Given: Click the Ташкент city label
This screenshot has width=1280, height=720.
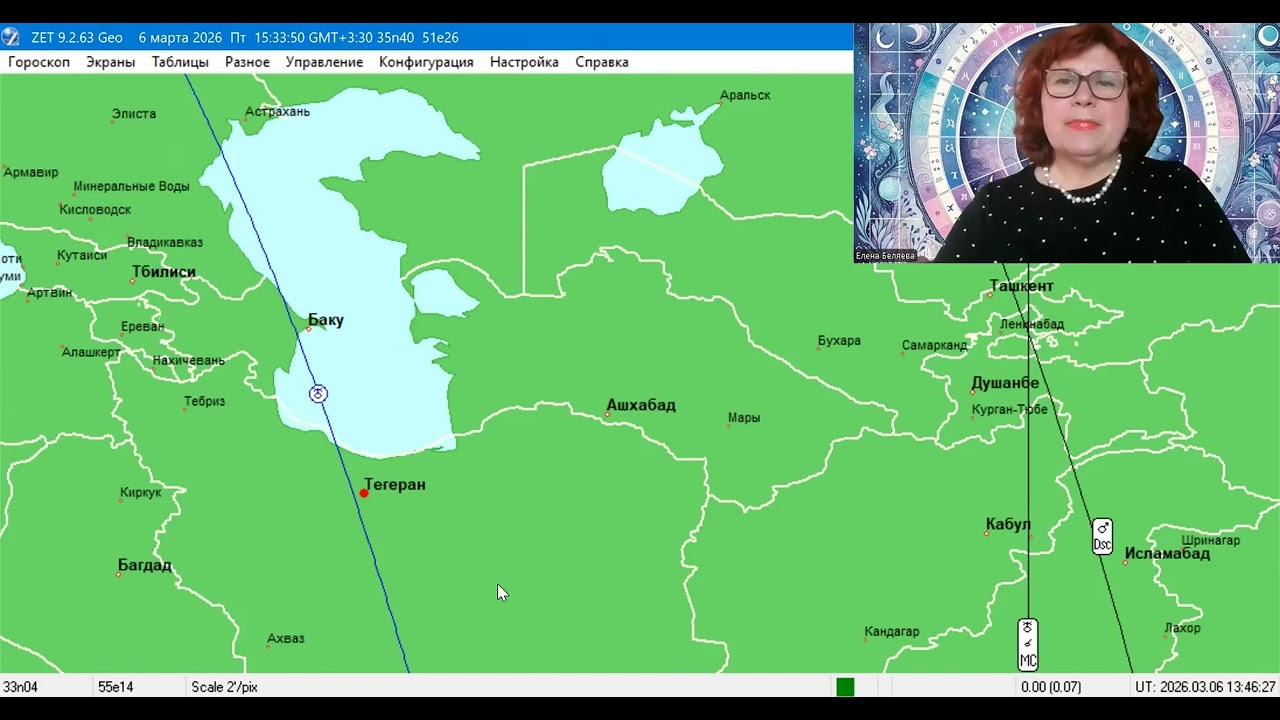Looking at the screenshot, I should 1021,286.
